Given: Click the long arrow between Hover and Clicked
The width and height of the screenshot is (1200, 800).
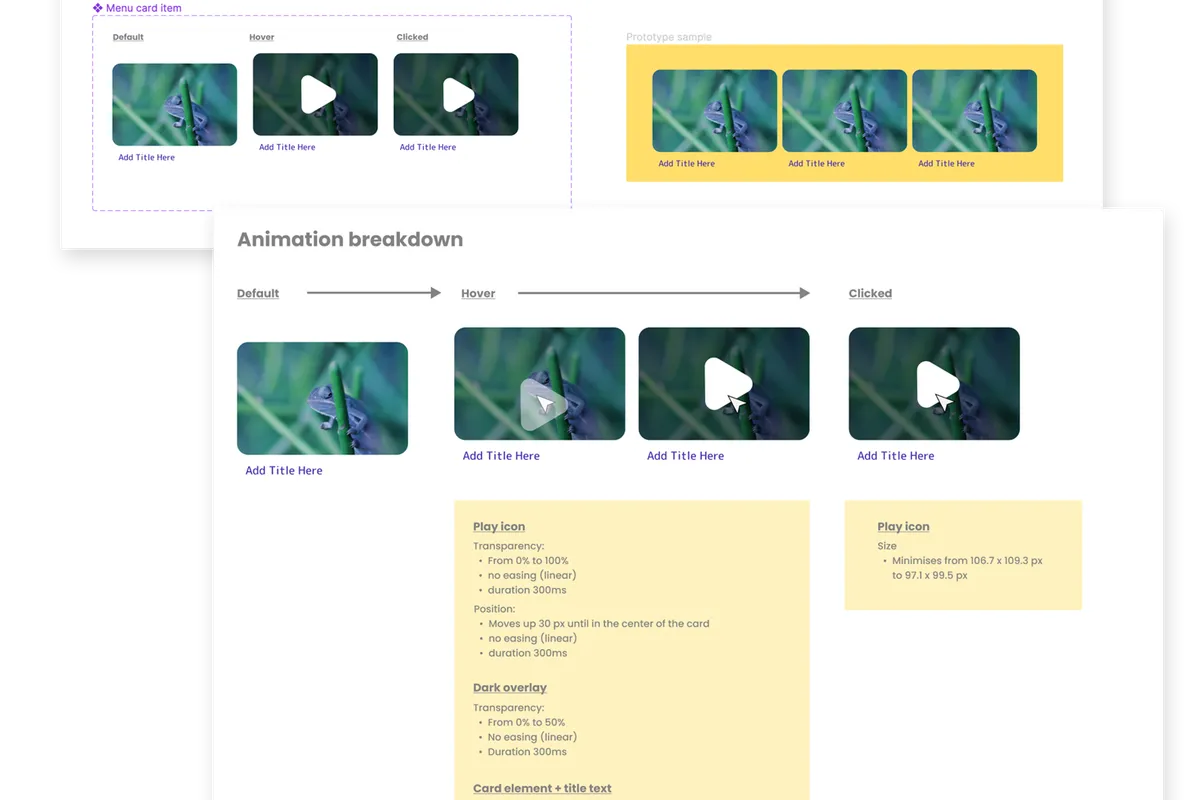Looking at the screenshot, I should pos(664,293).
